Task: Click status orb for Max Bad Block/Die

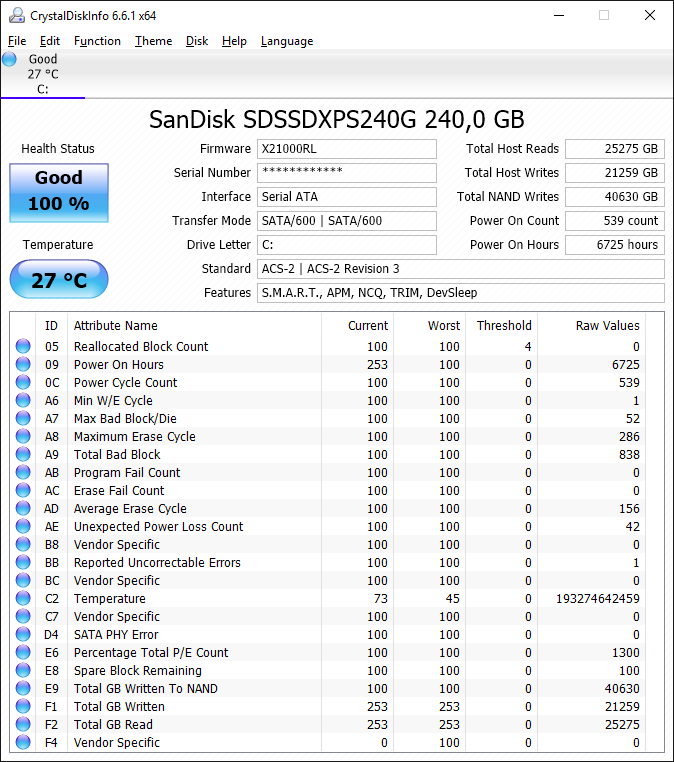Action: (x=23, y=418)
